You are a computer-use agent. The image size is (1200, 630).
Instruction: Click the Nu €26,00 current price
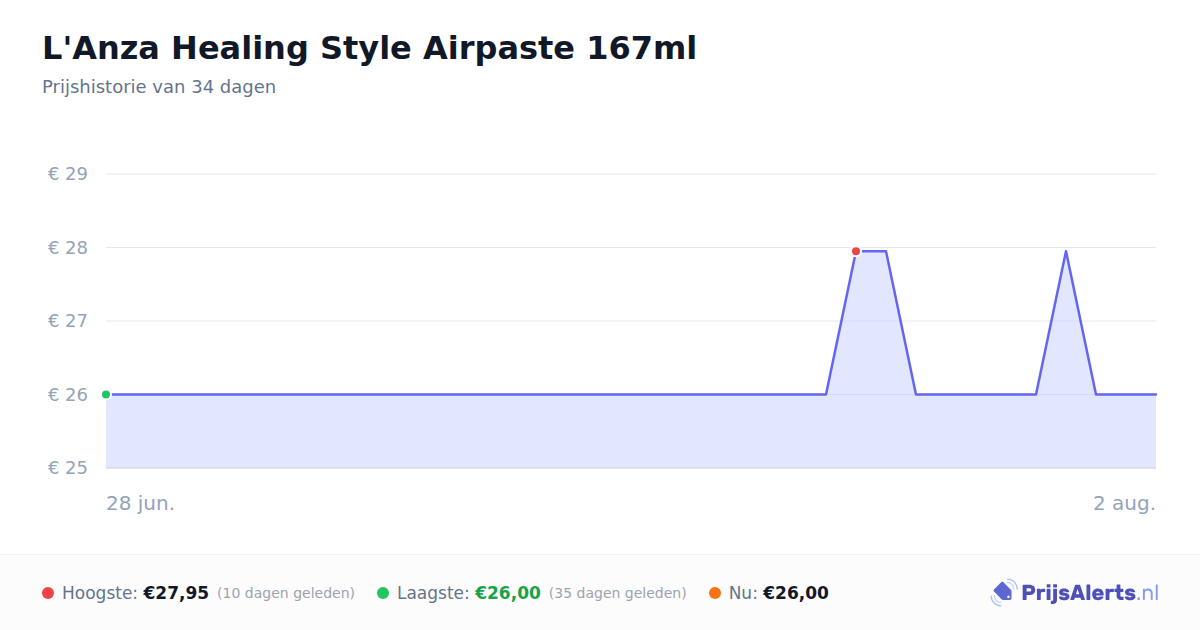pos(796,593)
